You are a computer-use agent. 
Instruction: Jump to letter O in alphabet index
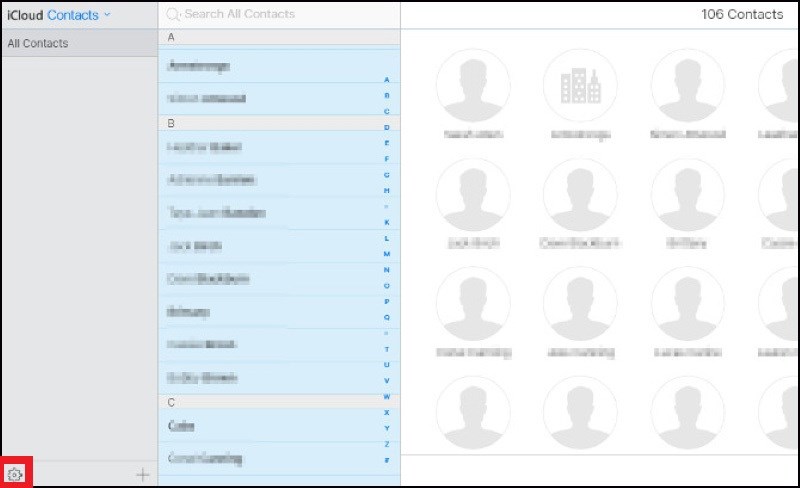(387, 285)
